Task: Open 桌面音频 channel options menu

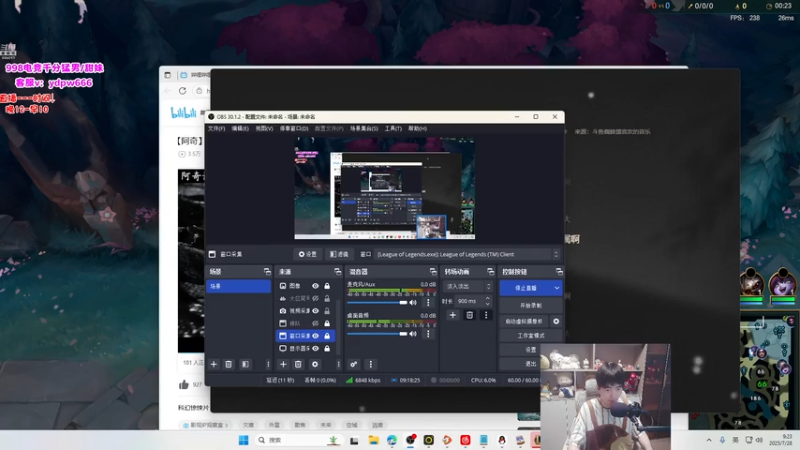Action: (428, 334)
